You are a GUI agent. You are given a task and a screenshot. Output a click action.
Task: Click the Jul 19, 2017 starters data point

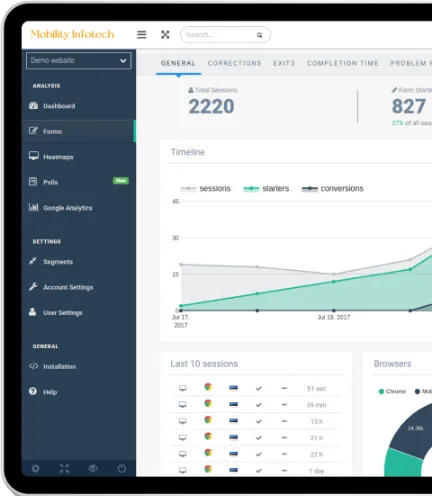[334, 282]
